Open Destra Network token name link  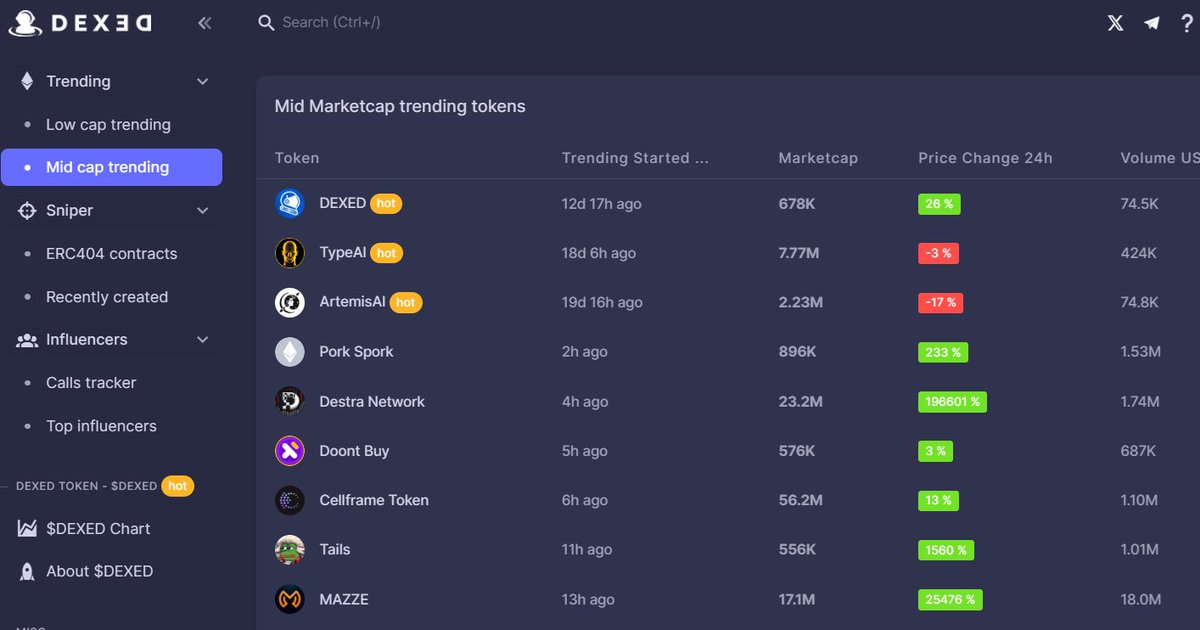(372, 401)
